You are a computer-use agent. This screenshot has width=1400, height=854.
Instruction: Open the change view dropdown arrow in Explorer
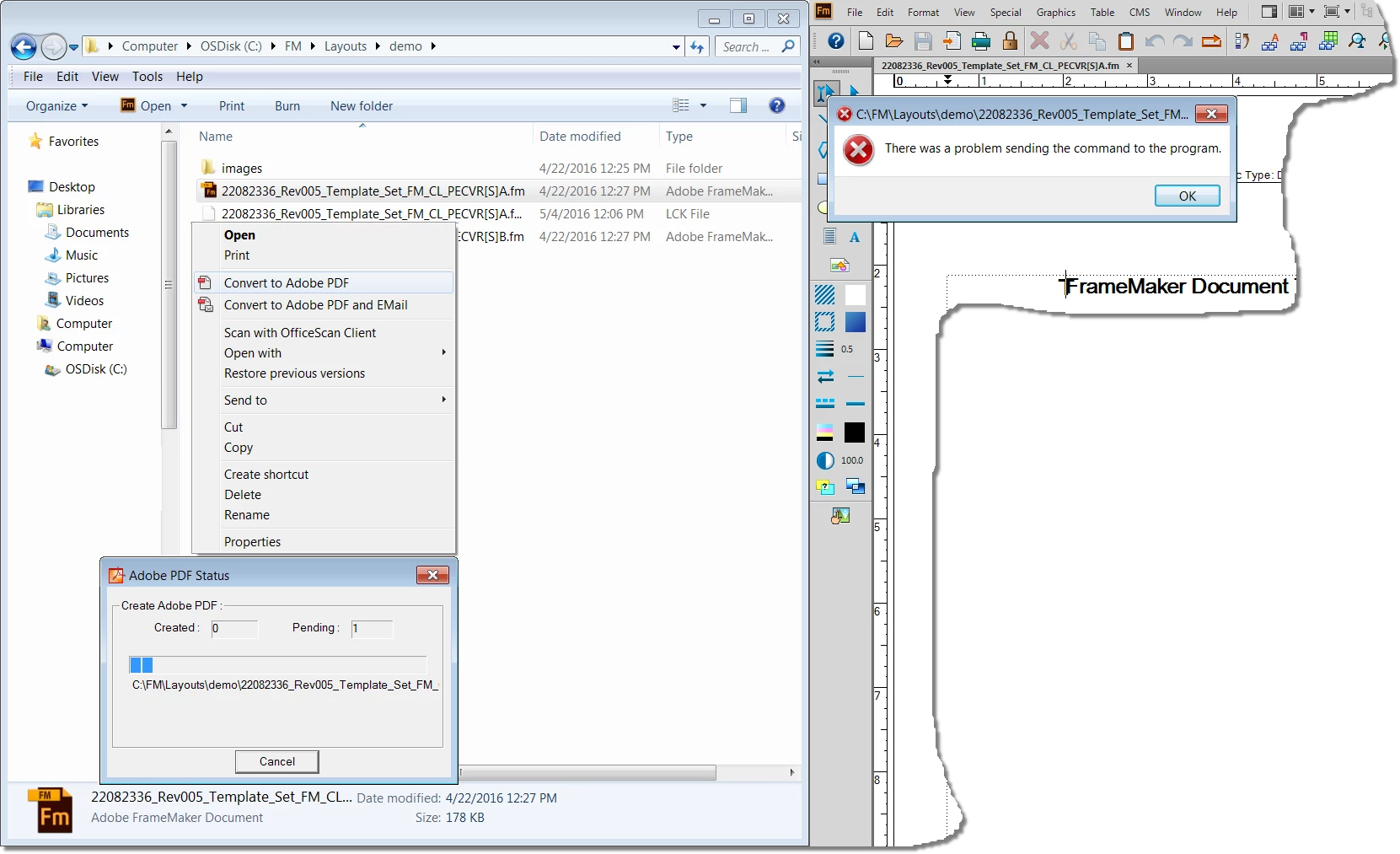click(x=703, y=105)
